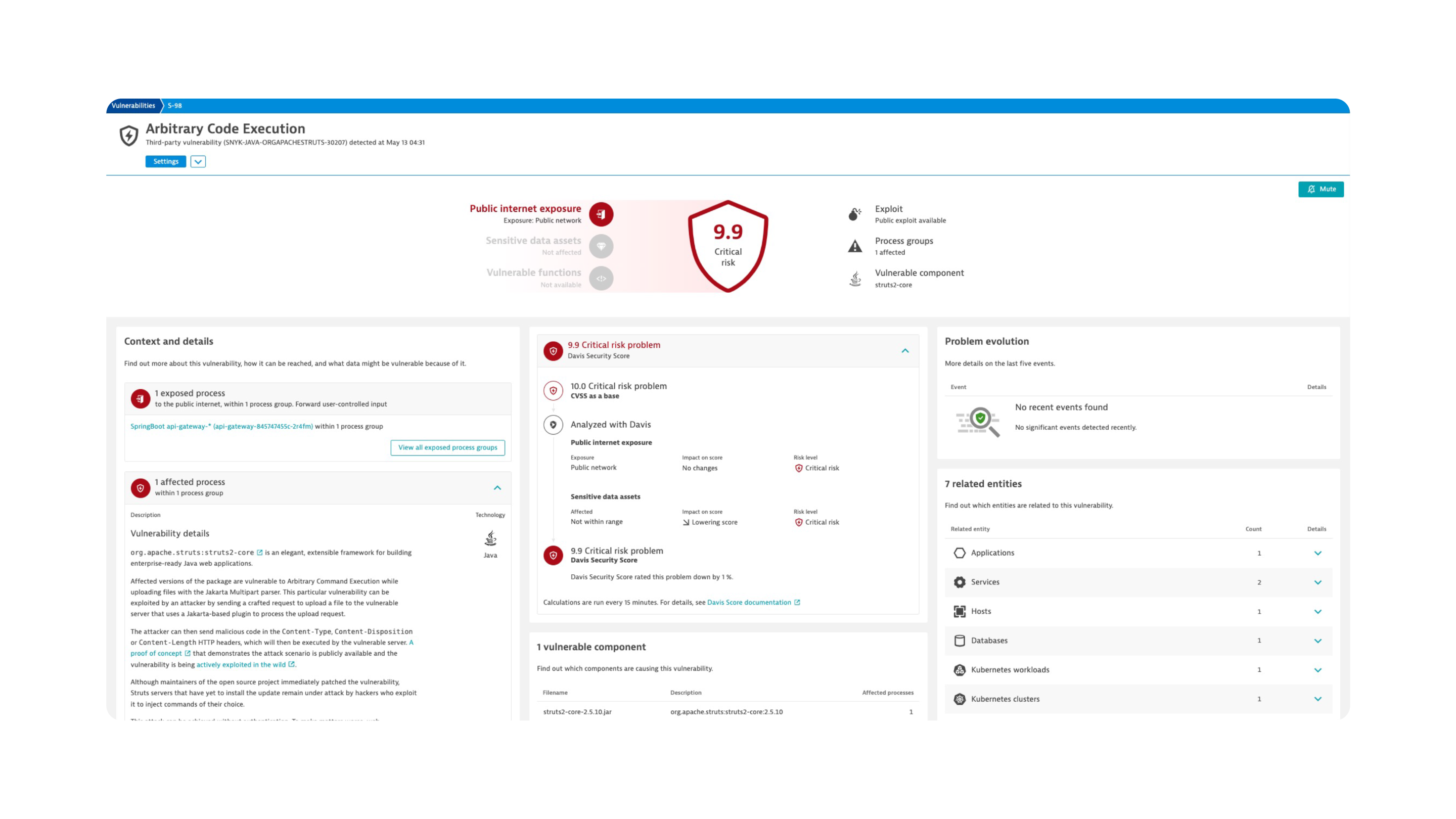Viewport: 1456px width, 819px height.
Task: Click the CVSS base score shield icon
Action: click(x=553, y=391)
